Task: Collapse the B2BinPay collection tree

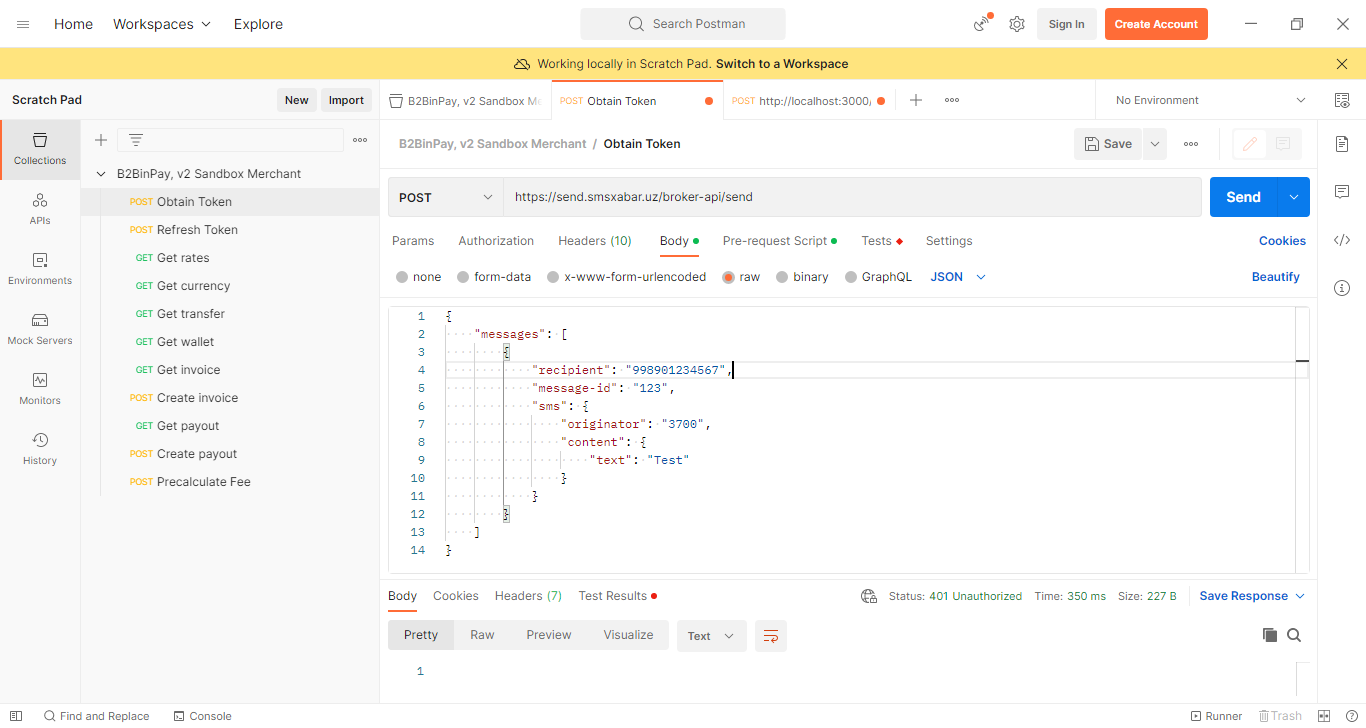Action: pyautogui.click(x=100, y=174)
